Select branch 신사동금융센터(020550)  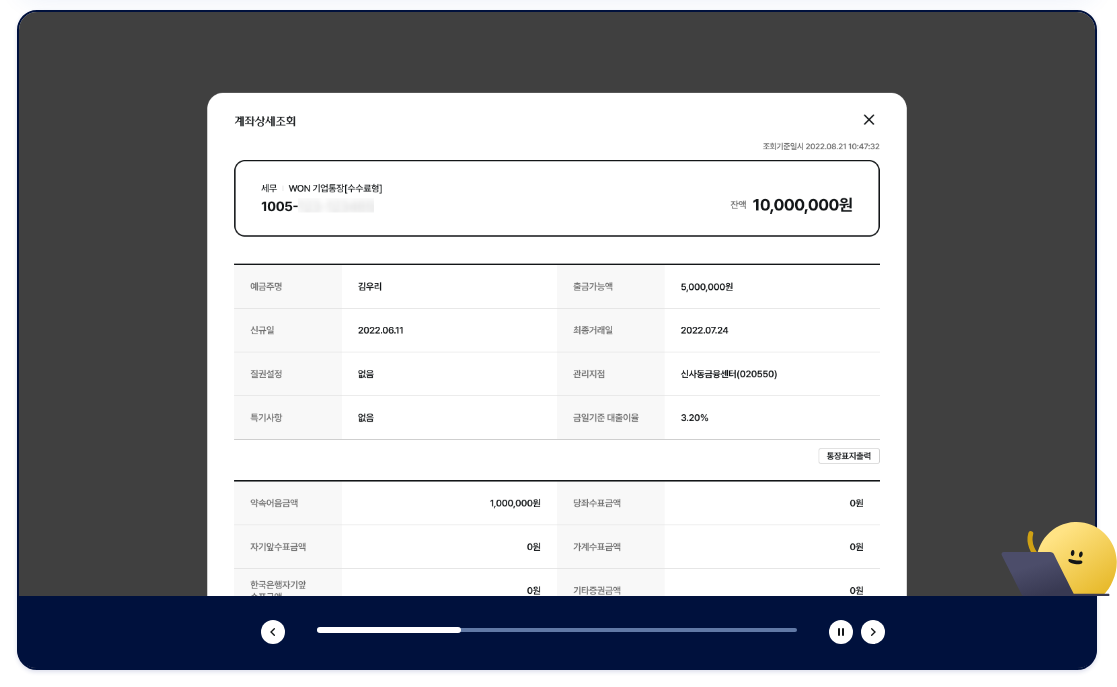[729, 373]
